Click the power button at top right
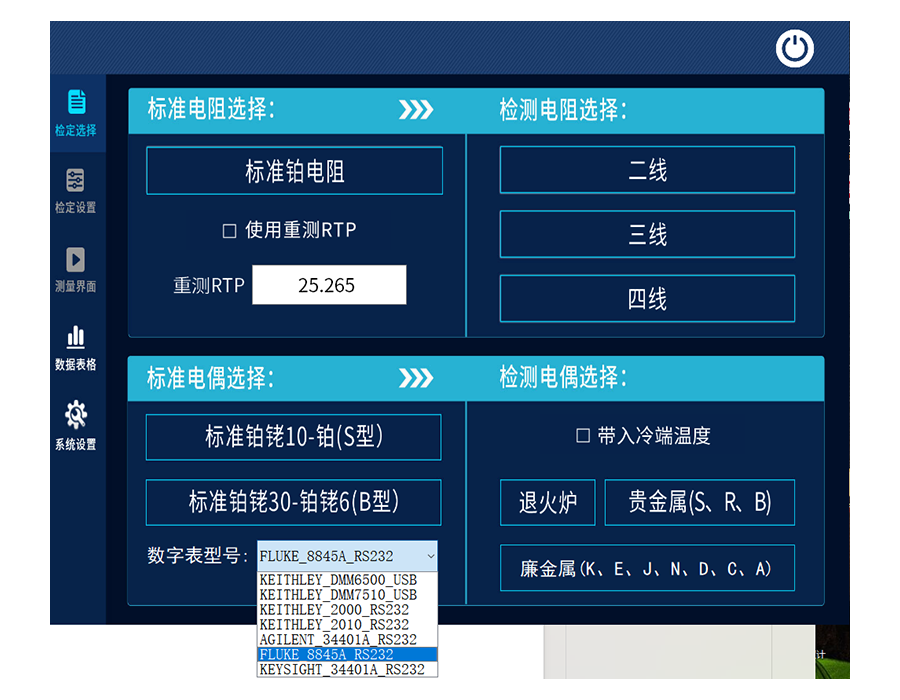The width and height of the screenshot is (900, 700). (x=794, y=47)
